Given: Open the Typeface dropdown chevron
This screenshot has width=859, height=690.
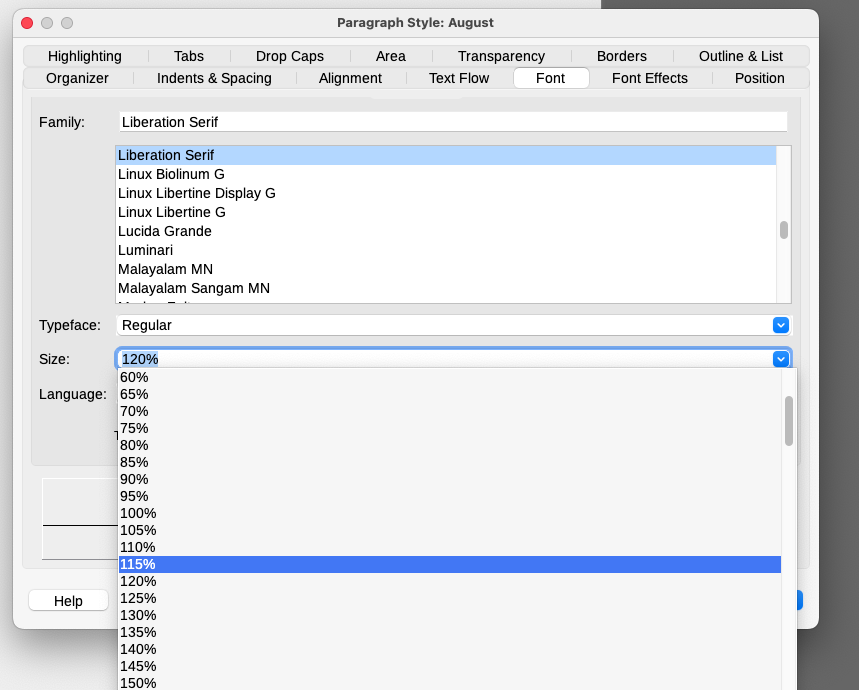Looking at the screenshot, I should click(x=781, y=325).
